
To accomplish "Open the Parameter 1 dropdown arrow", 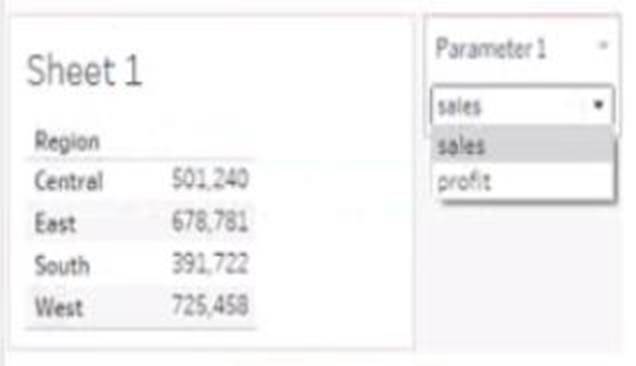I will click(x=598, y=105).
